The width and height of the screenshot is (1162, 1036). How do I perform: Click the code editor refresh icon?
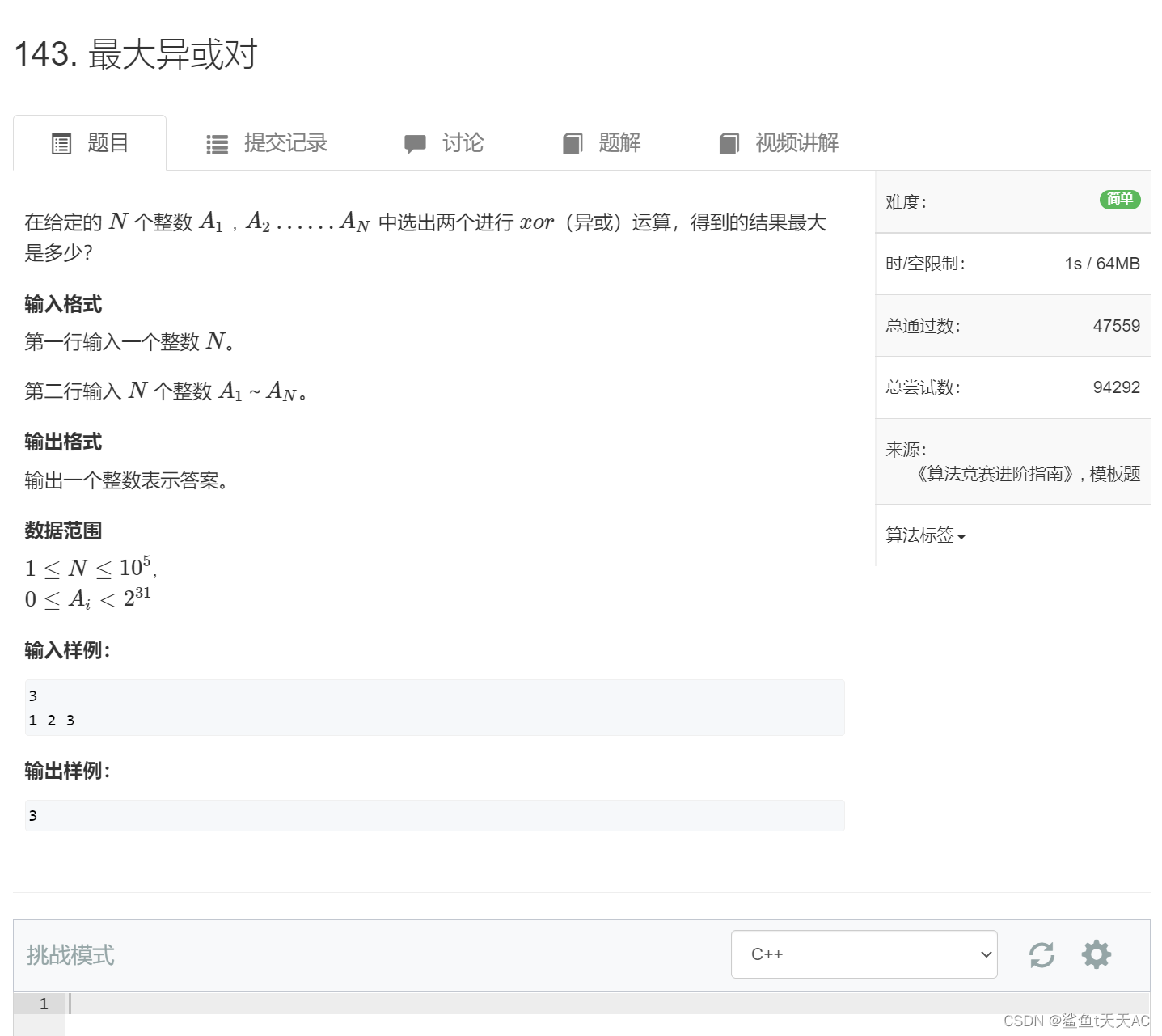[1042, 954]
